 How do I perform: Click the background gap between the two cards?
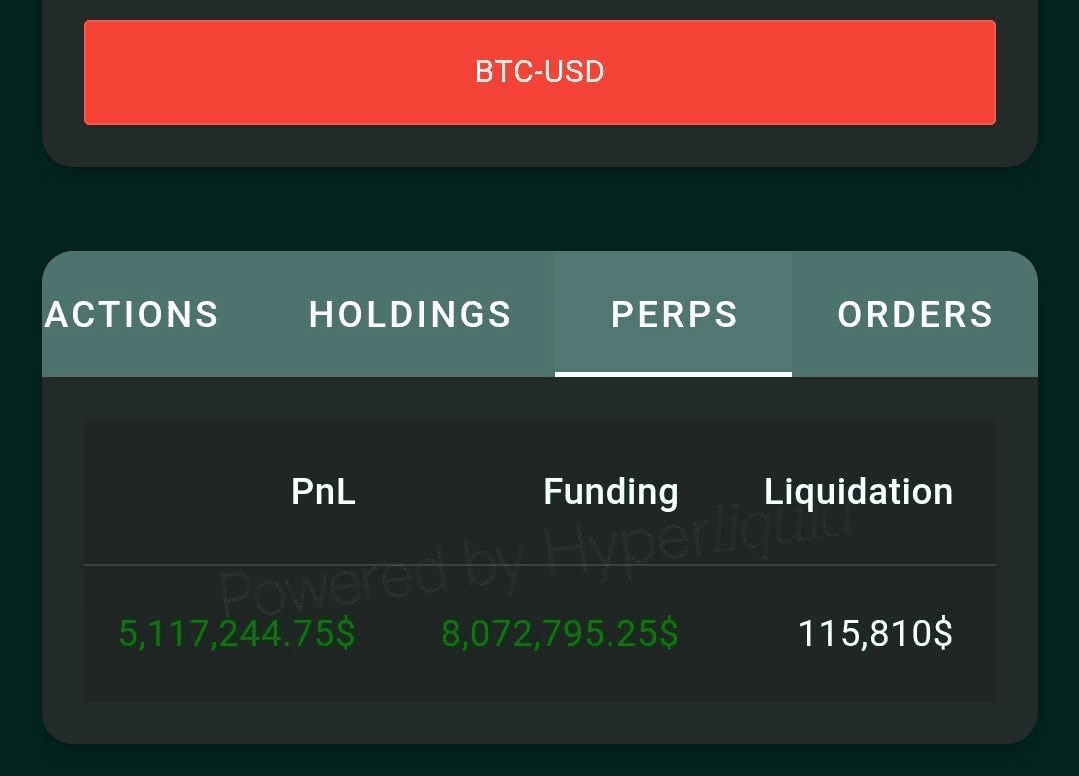coord(539,208)
